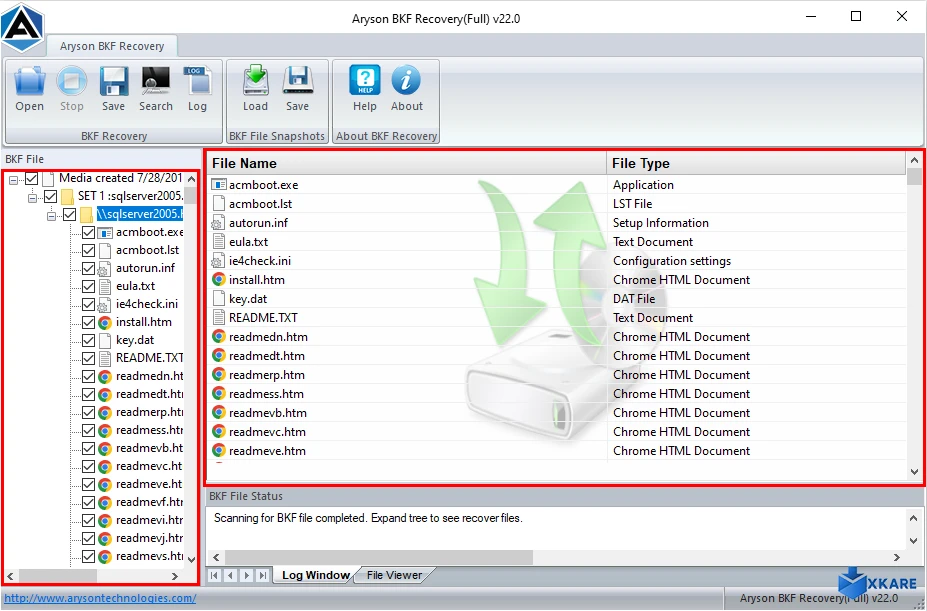Sort by the File Name column header
The image size is (927, 611).
[x=407, y=163]
